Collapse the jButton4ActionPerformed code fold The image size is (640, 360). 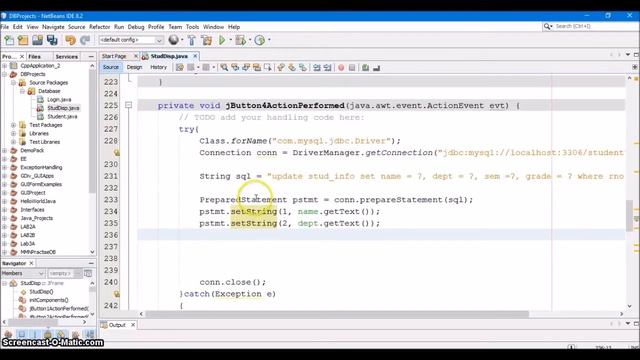click(129, 105)
